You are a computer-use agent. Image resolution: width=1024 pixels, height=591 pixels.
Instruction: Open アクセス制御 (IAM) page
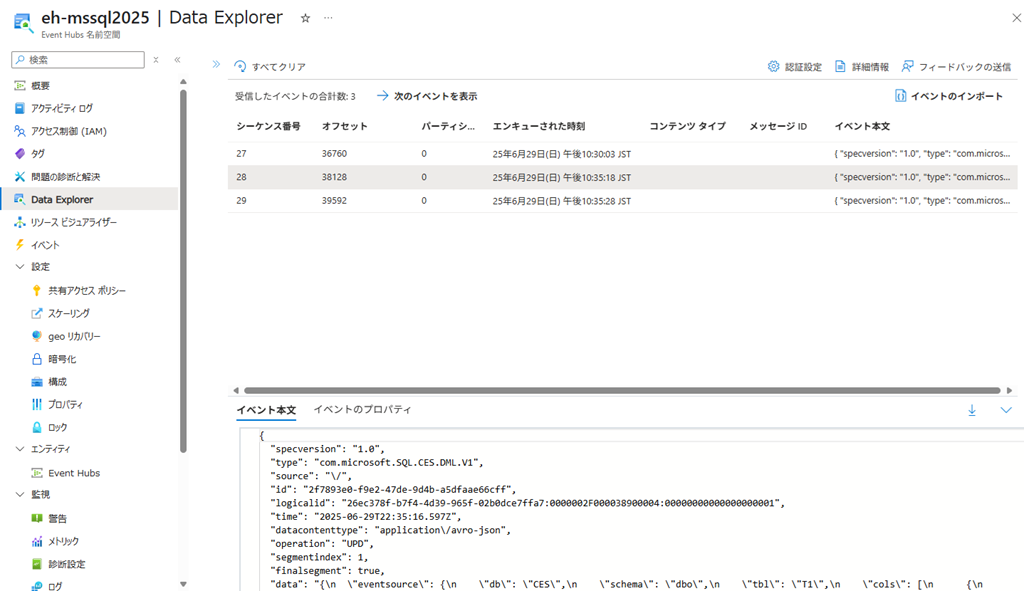(x=69, y=131)
